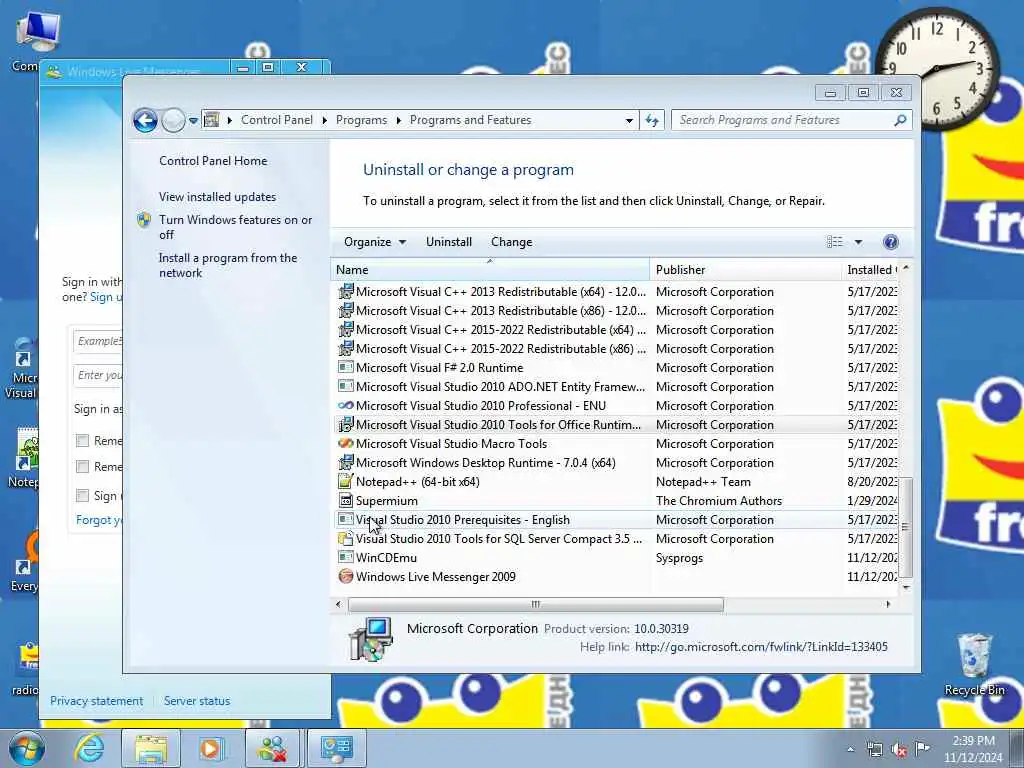1024x768 pixels.
Task: Click the horizontal scrollbar thumb of program list
Action: pyautogui.click(x=536, y=604)
